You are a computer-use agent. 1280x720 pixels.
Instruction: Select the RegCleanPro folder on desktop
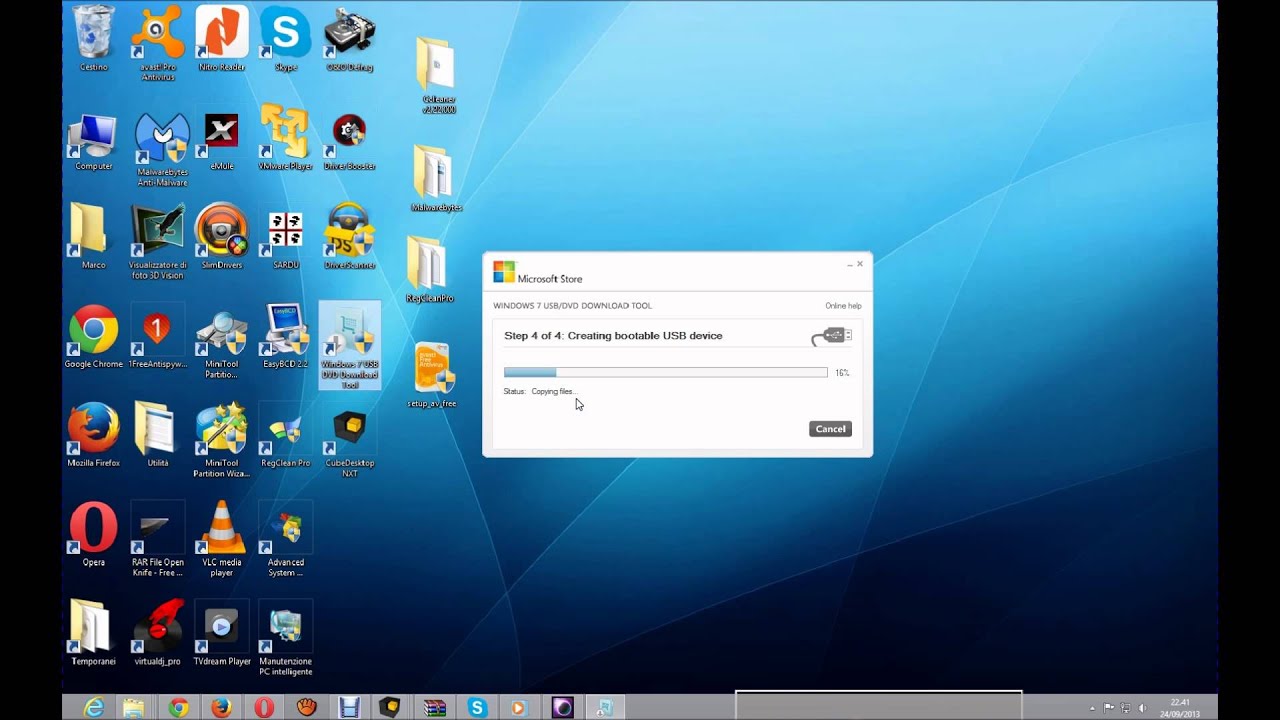tap(430, 269)
